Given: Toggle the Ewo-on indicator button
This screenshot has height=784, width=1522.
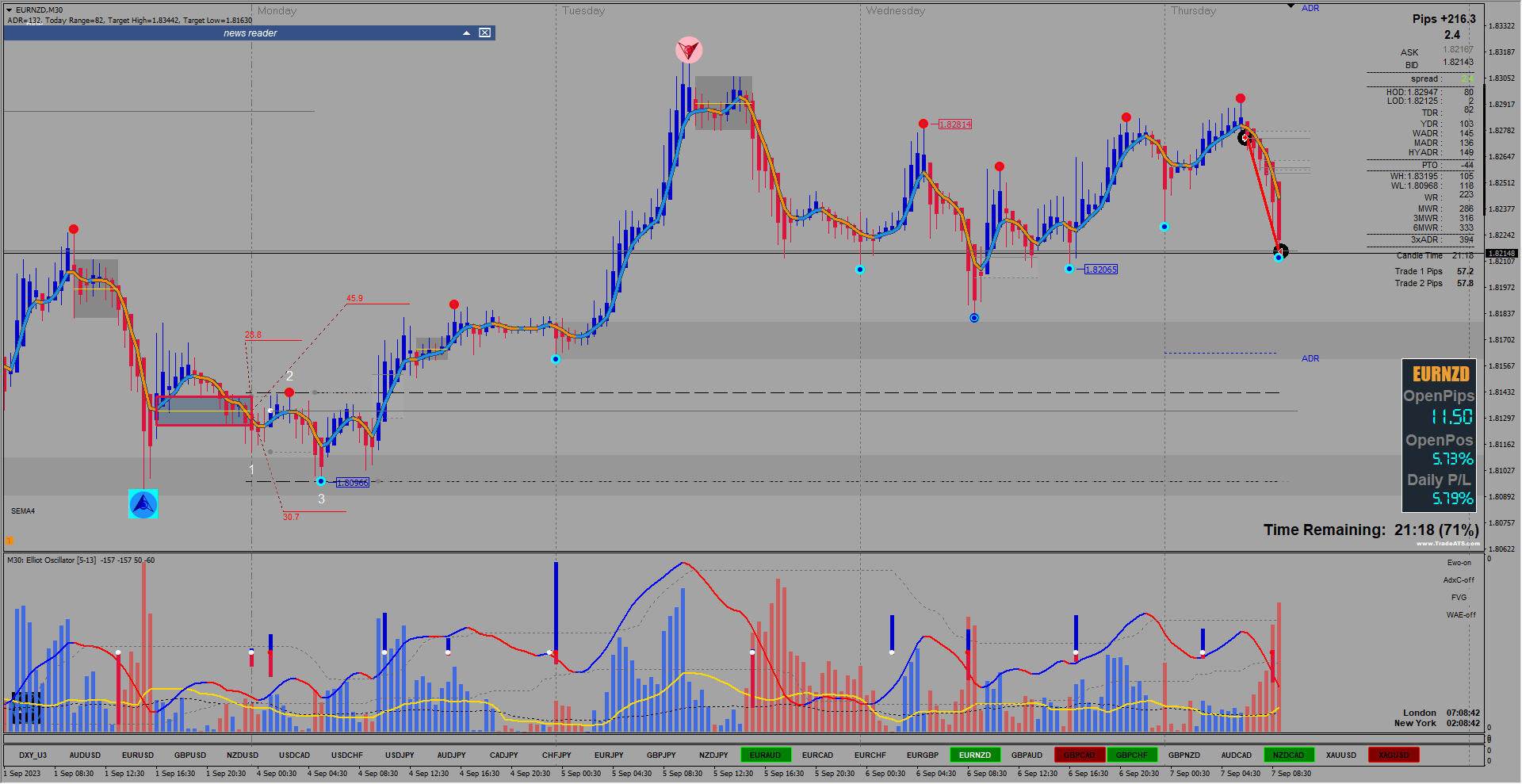Looking at the screenshot, I should tap(1459, 563).
